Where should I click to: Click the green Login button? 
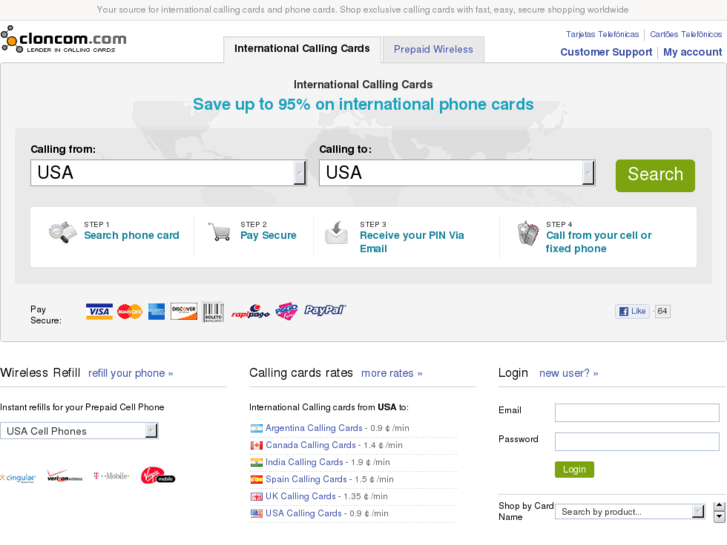coord(574,469)
